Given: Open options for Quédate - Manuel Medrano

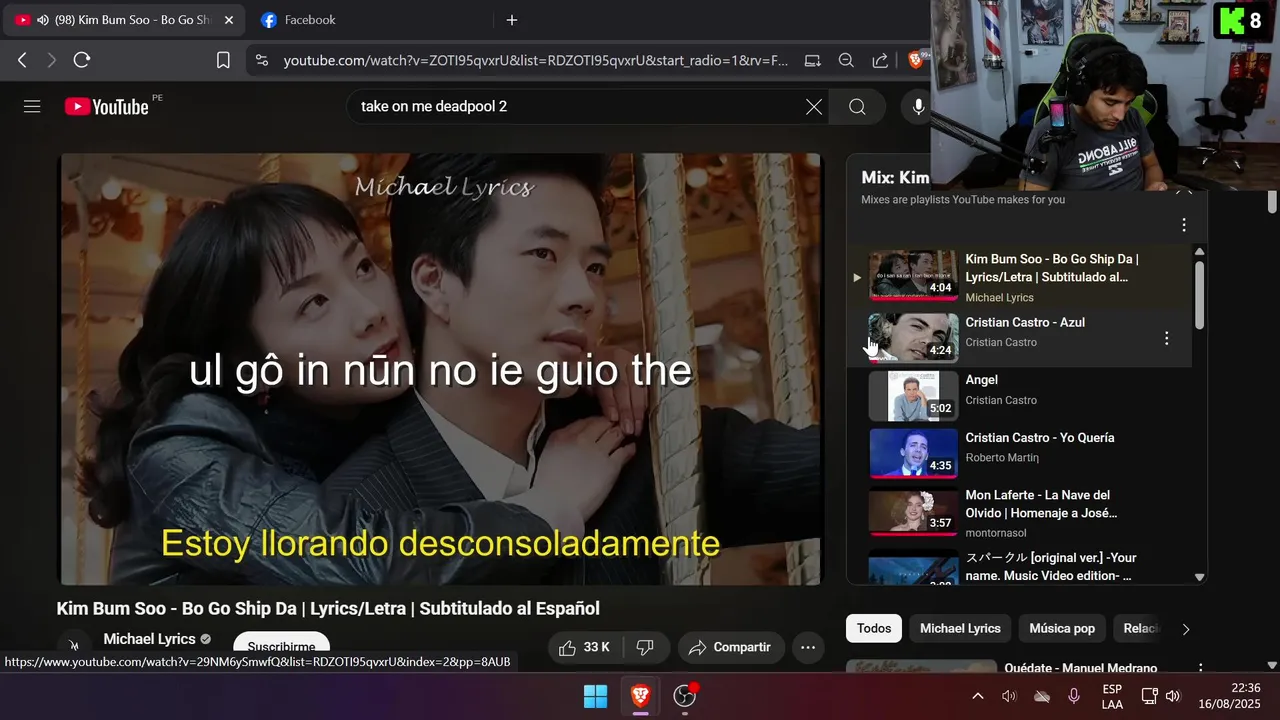Looking at the screenshot, I should pos(1201,668).
